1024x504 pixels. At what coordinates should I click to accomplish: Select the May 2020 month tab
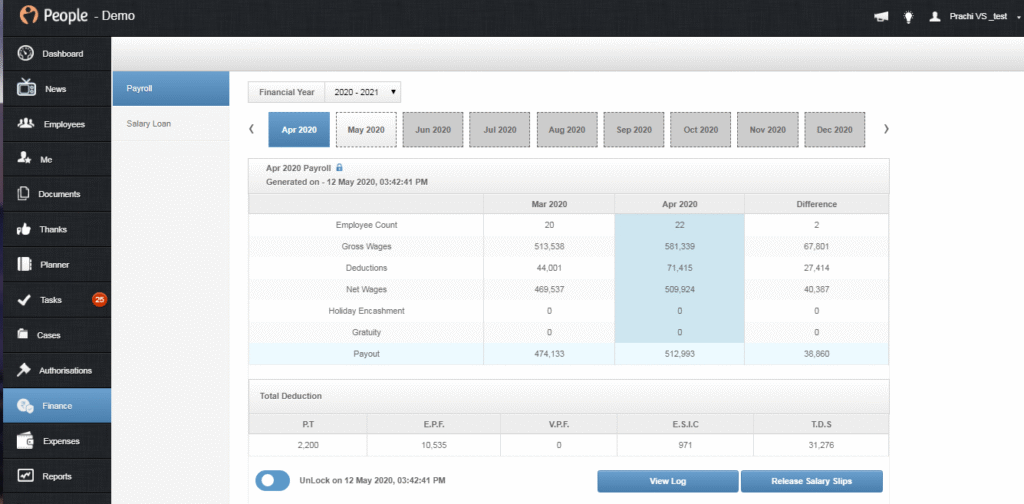coord(366,129)
